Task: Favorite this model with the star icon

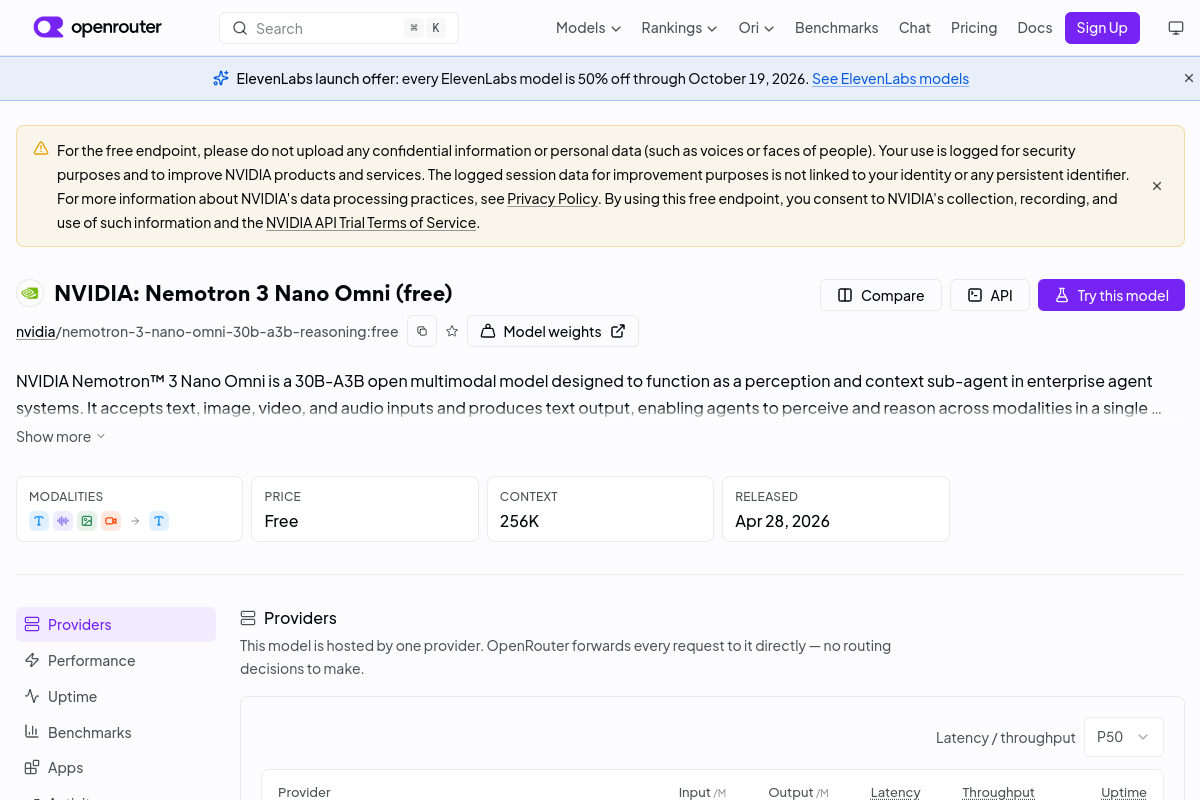Action: pyautogui.click(x=452, y=331)
